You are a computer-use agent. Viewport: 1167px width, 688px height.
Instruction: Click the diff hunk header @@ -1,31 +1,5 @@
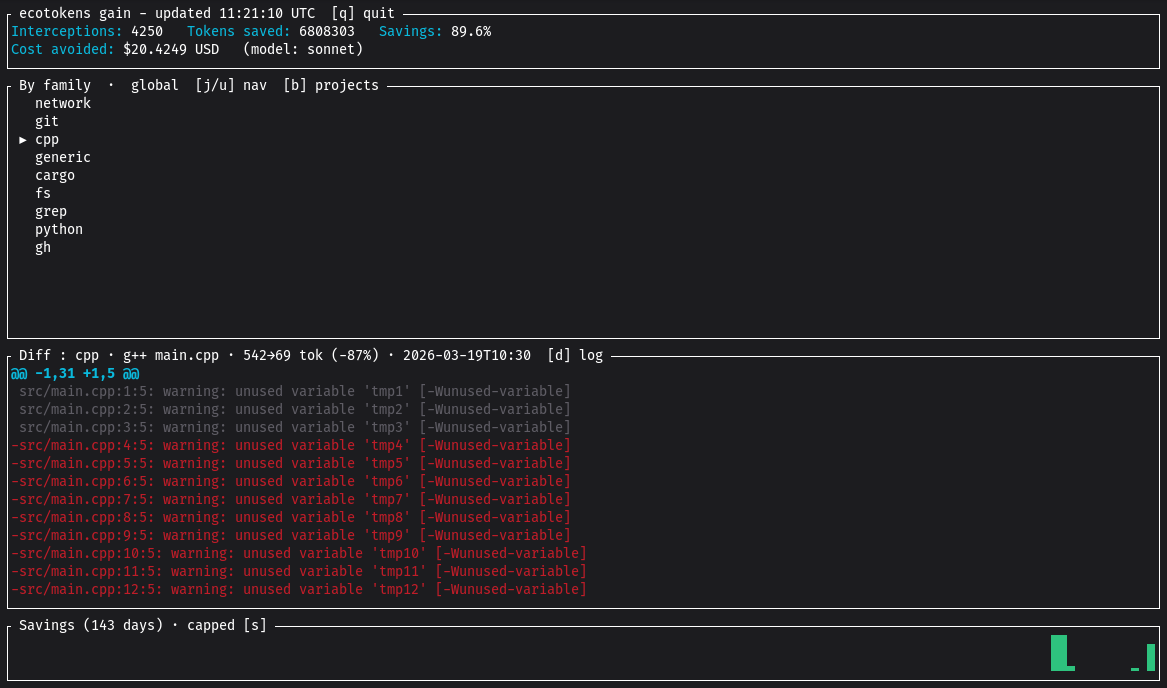coord(75,373)
